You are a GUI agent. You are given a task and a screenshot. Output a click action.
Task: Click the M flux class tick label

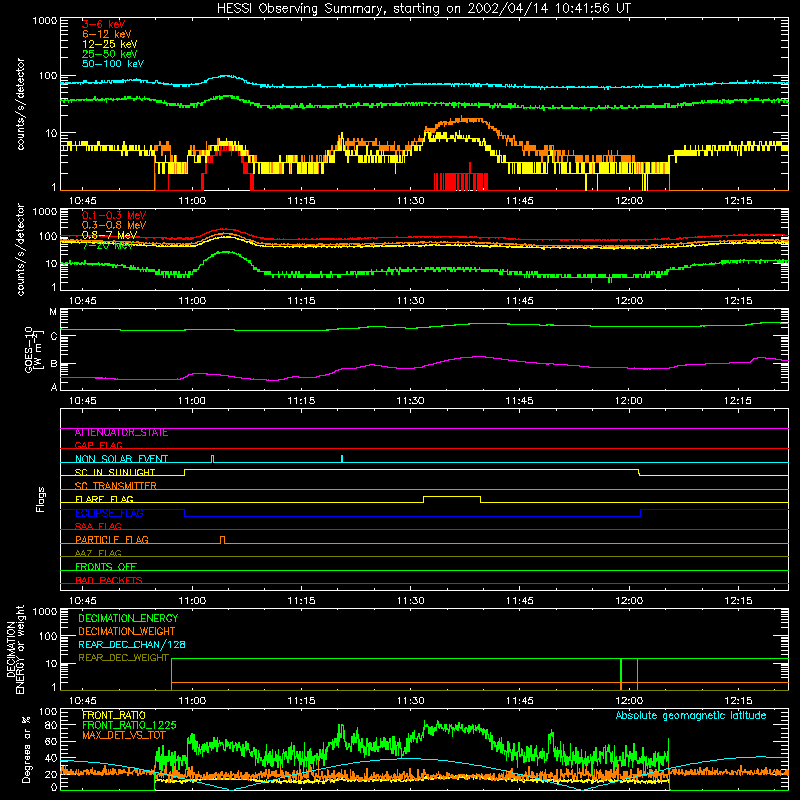click(53, 312)
